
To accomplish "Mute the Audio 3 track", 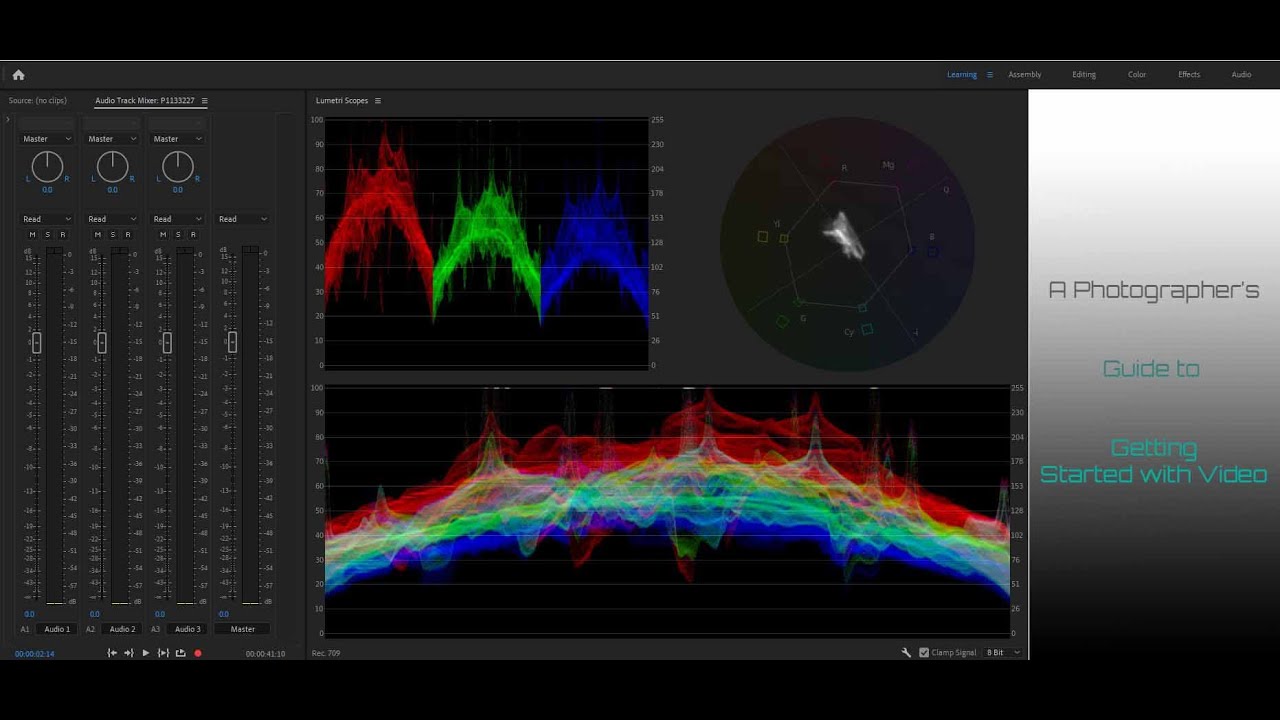I will point(162,235).
